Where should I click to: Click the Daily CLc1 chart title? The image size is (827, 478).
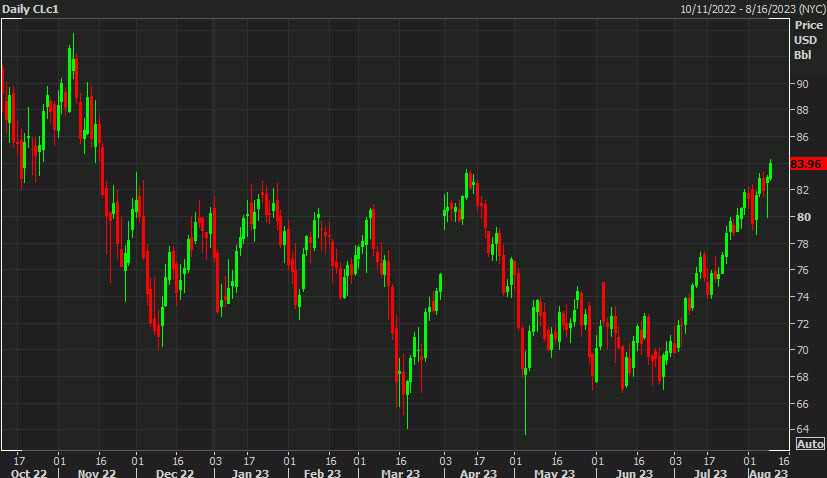click(31, 9)
